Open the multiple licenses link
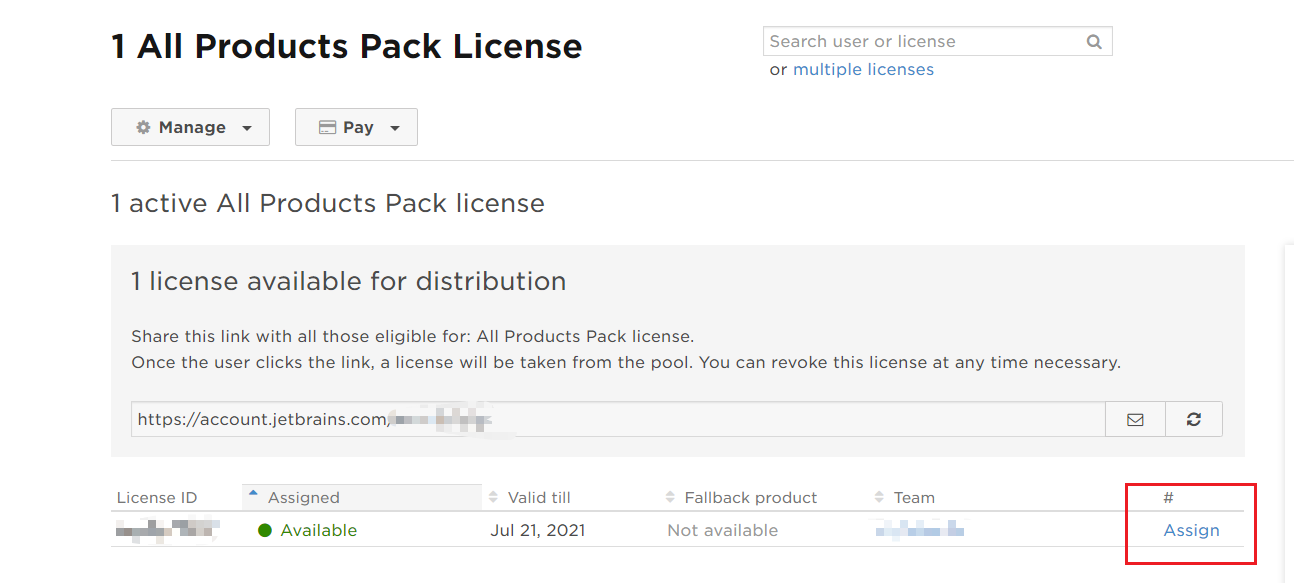The height and width of the screenshot is (583, 1294). click(863, 70)
